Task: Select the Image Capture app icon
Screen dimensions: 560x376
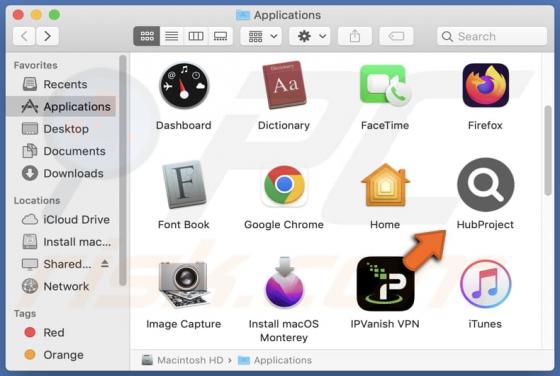Action: click(x=184, y=284)
